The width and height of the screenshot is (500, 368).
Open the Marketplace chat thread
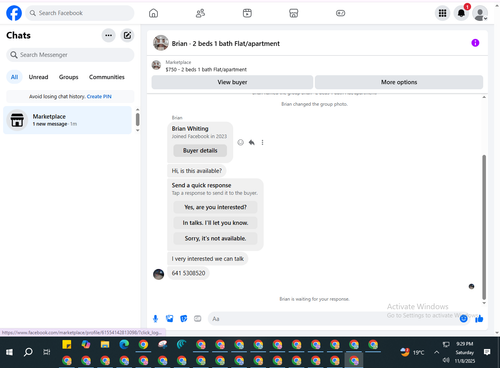[x=67, y=120]
